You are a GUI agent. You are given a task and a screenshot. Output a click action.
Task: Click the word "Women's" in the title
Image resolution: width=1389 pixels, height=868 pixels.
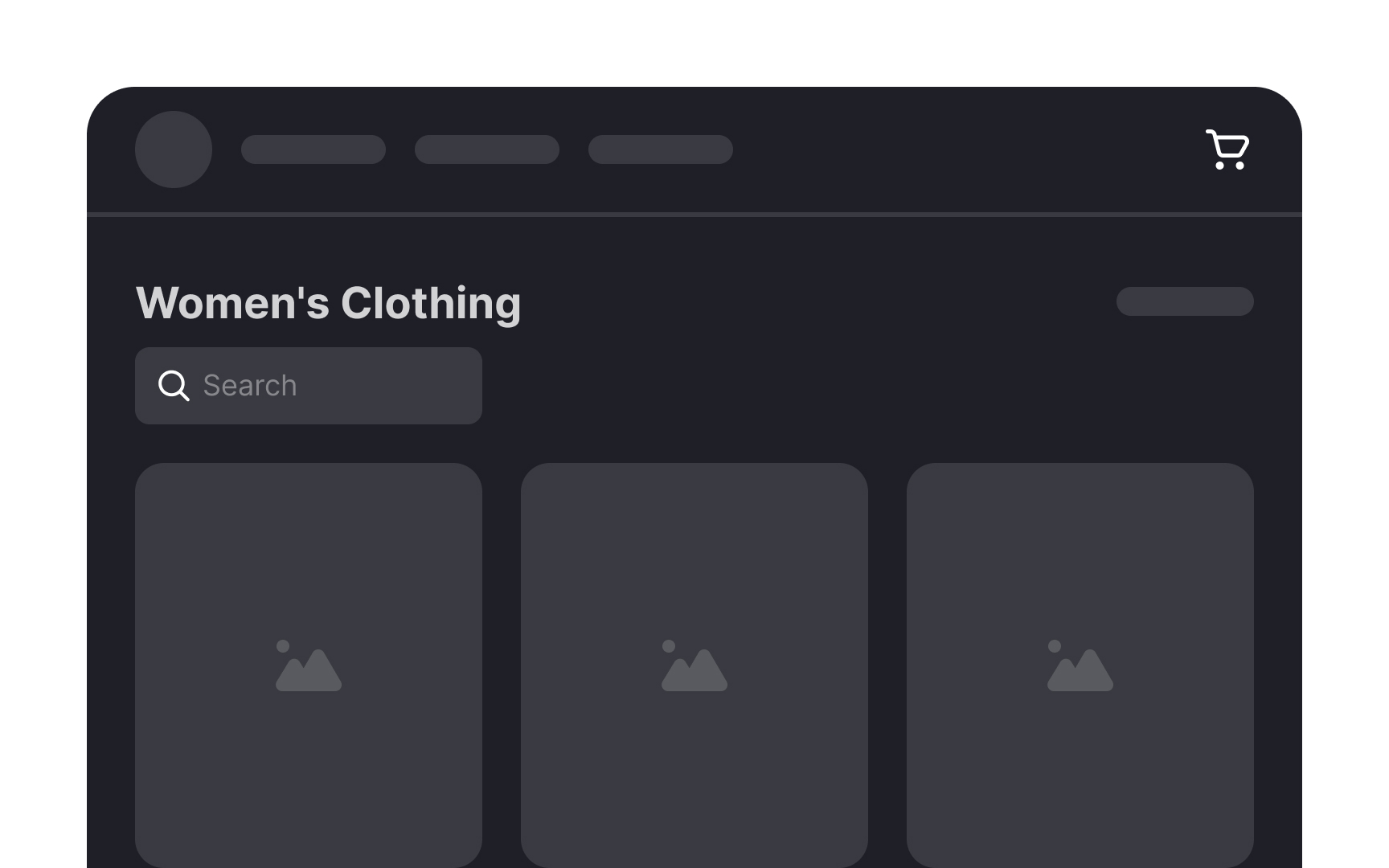coord(232,303)
